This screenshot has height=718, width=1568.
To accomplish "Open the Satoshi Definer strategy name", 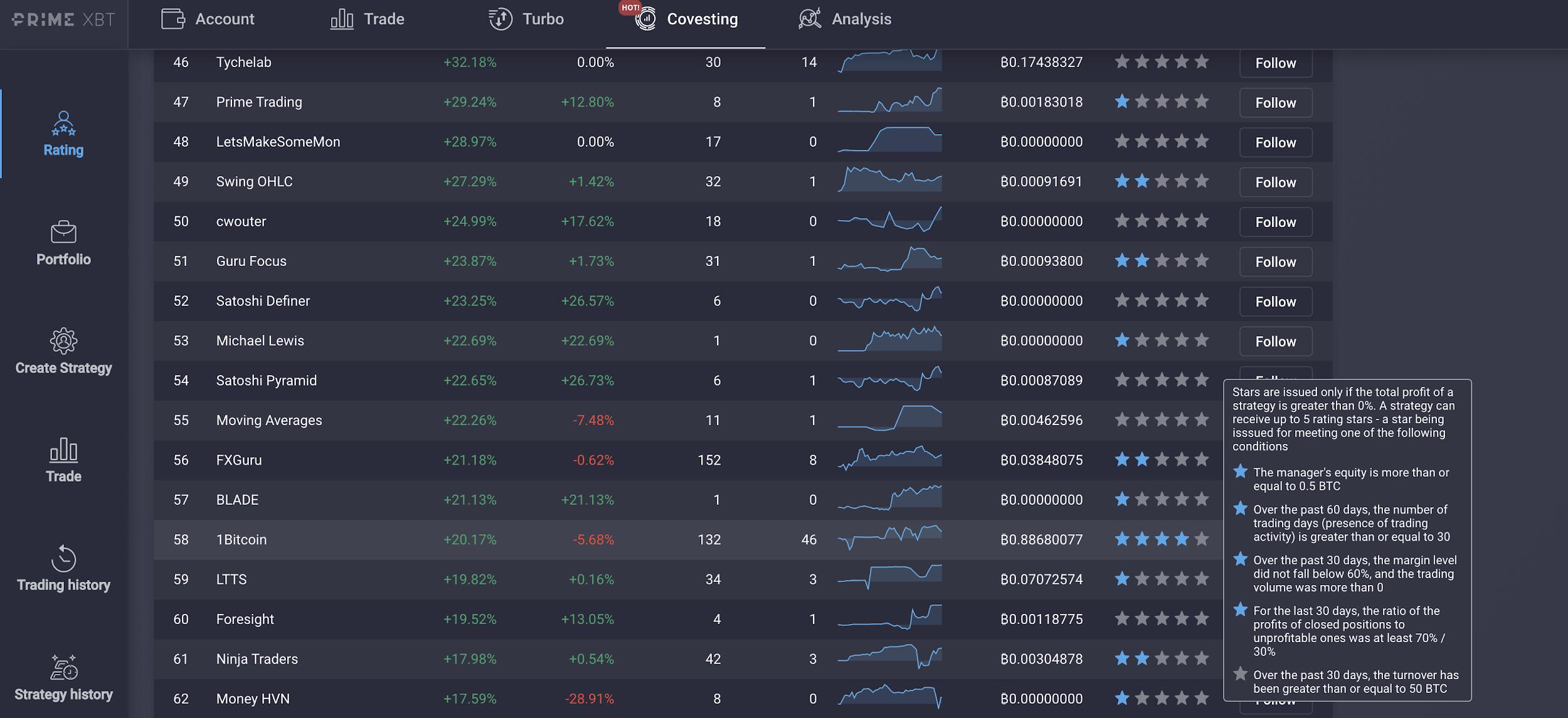I will pyautogui.click(x=263, y=301).
